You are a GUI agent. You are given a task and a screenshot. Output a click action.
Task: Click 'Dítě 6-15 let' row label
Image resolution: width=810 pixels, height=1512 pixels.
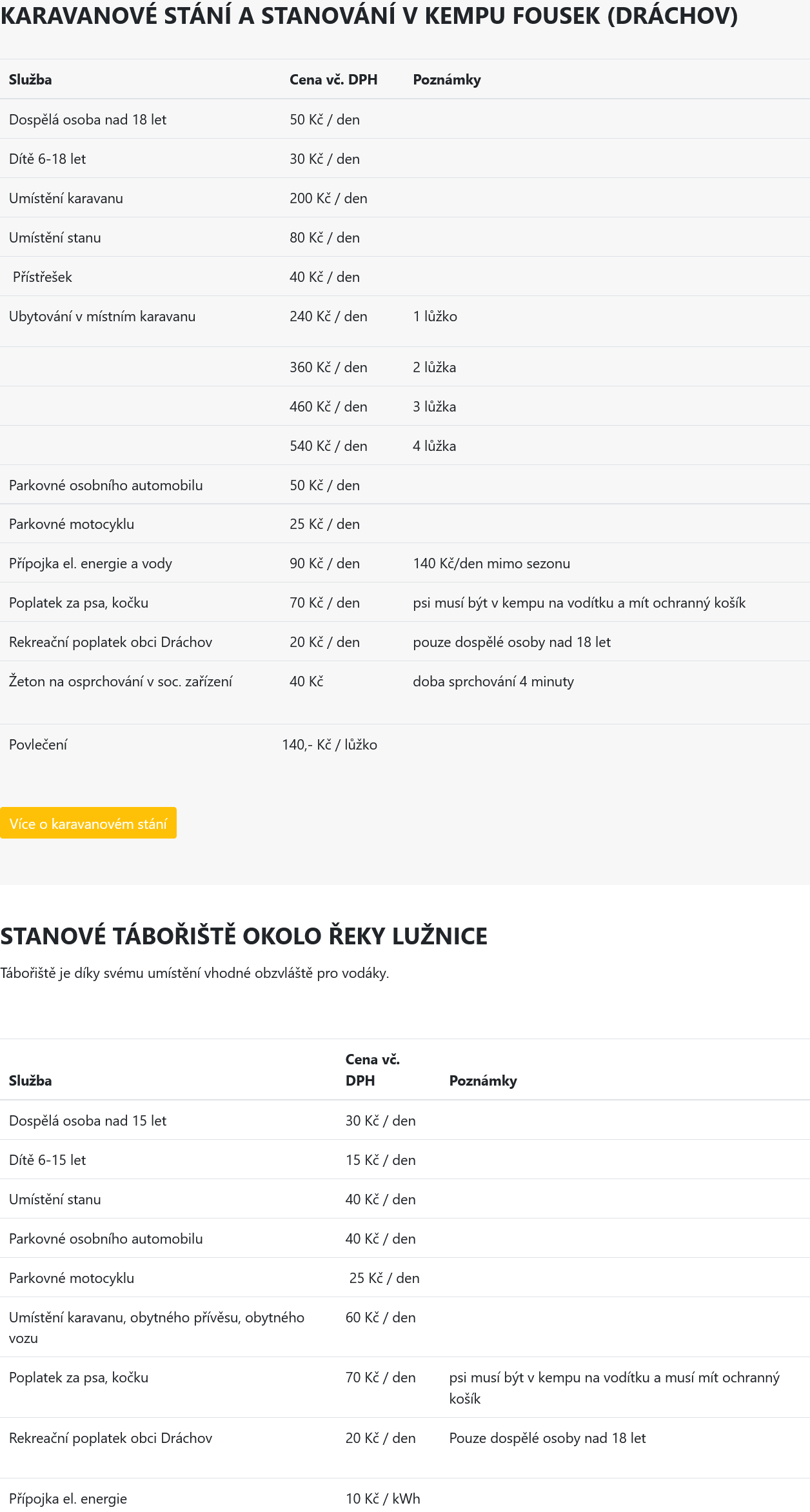point(47,1160)
